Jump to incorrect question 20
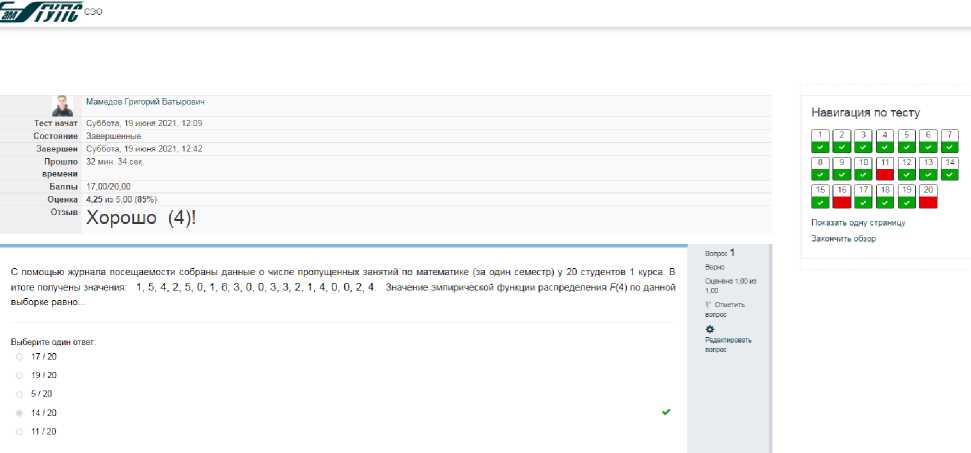Image resolution: width=971 pixels, height=453 pixels. click(x=928, y=197)
